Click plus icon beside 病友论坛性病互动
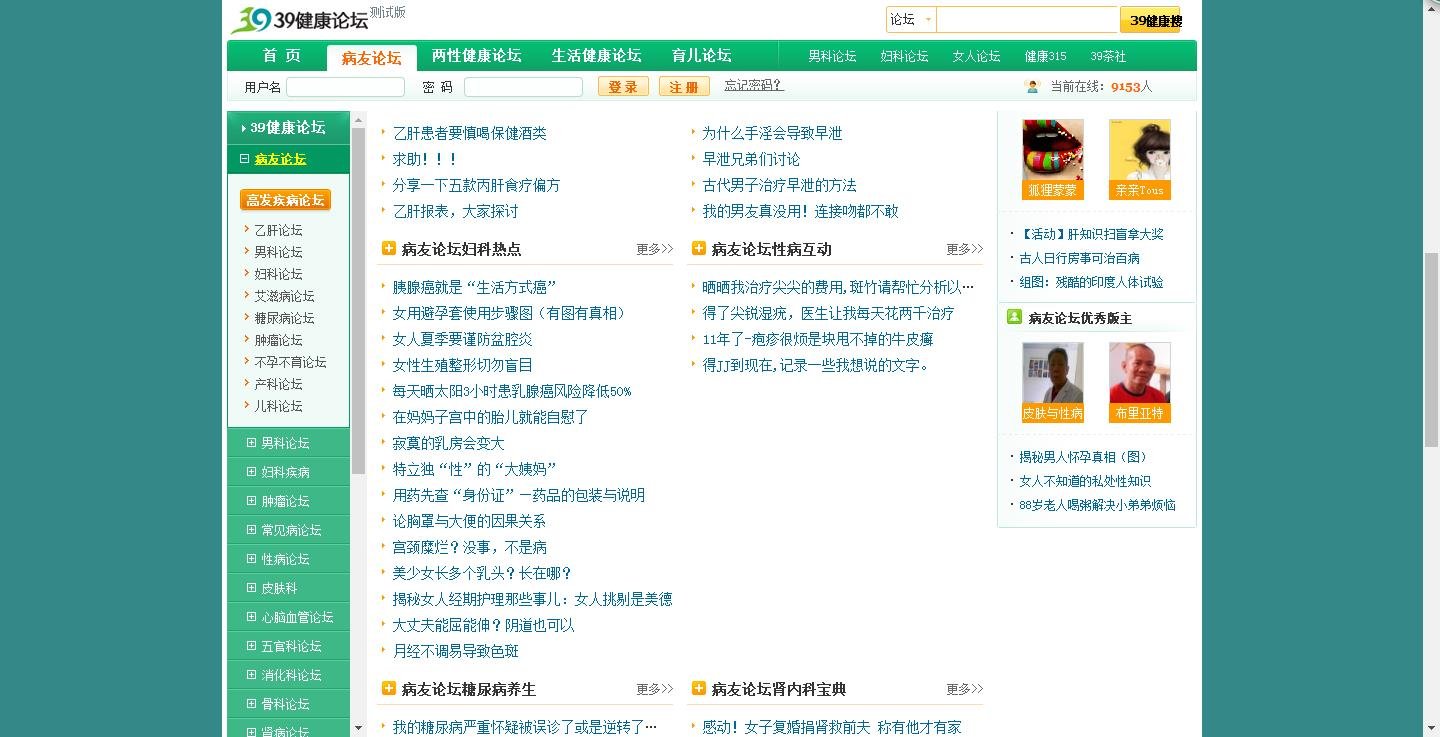This screenshot has height=737, width=1440. 698,249
